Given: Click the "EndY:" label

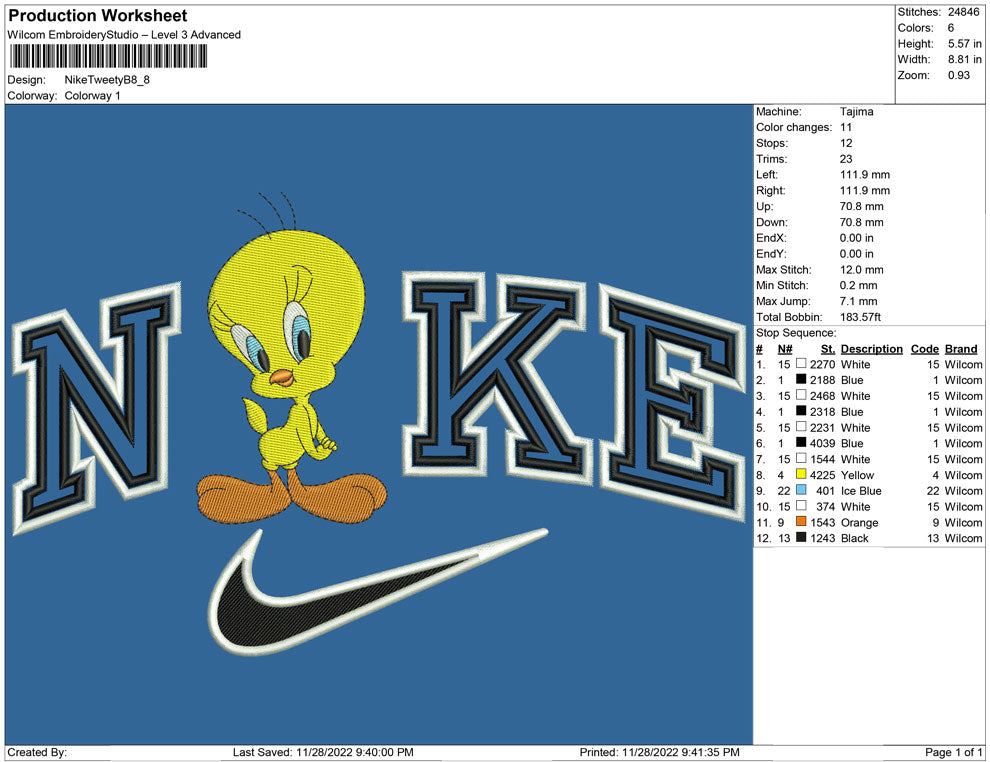Looking at the screenshot, I should (x=771, y=253).
